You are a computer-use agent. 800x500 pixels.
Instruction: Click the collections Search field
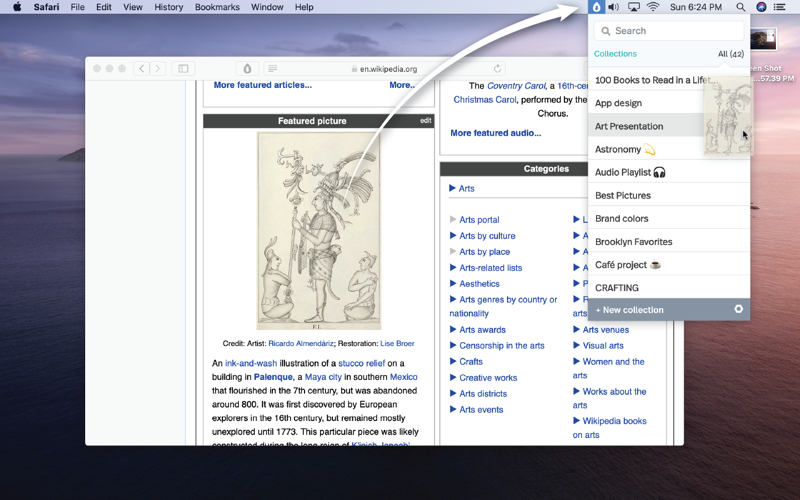point(669,31)
